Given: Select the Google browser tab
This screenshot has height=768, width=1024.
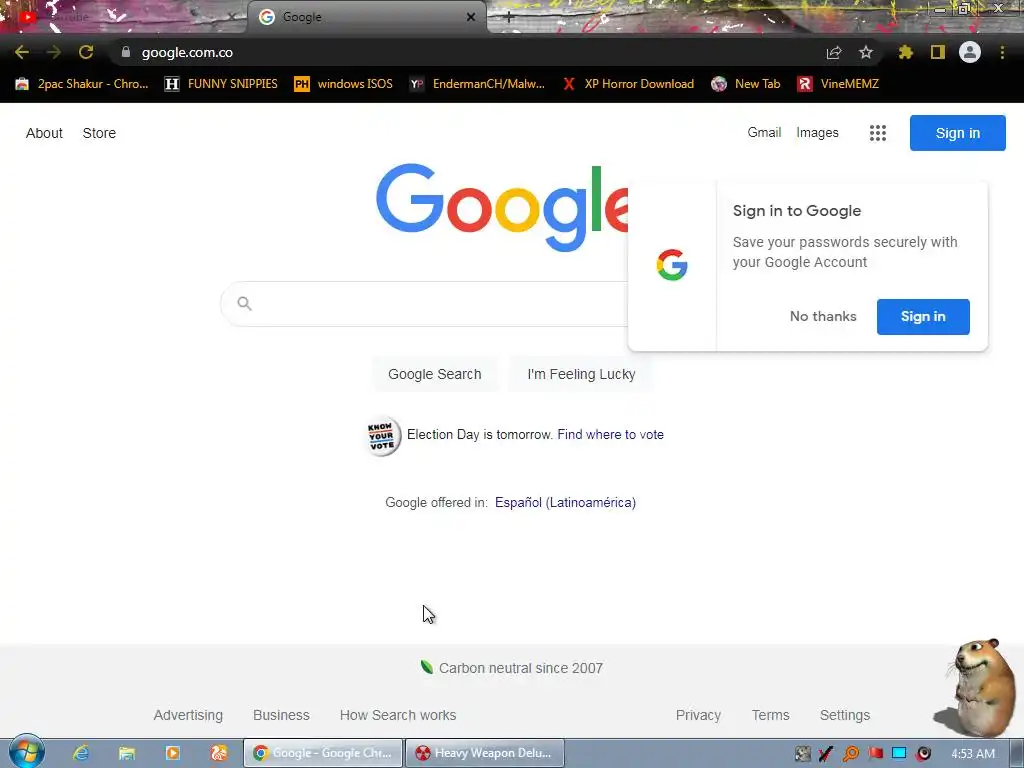Looking at the screenshot, I should (x=366, y=17).
